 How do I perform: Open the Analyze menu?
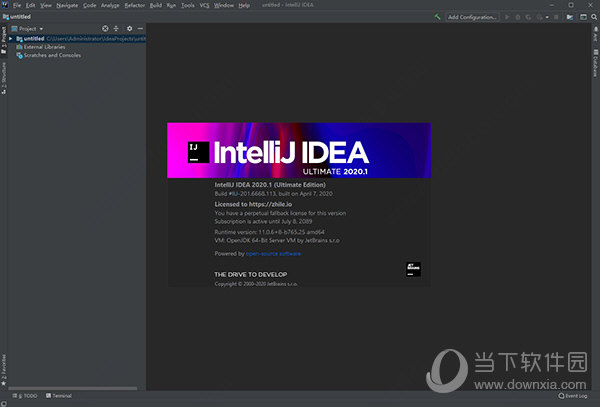[x=110, y=5]
